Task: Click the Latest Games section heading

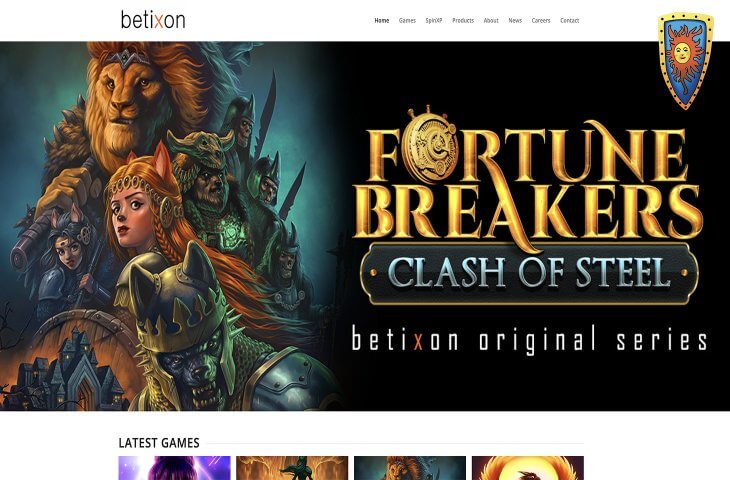Action: 159,443
